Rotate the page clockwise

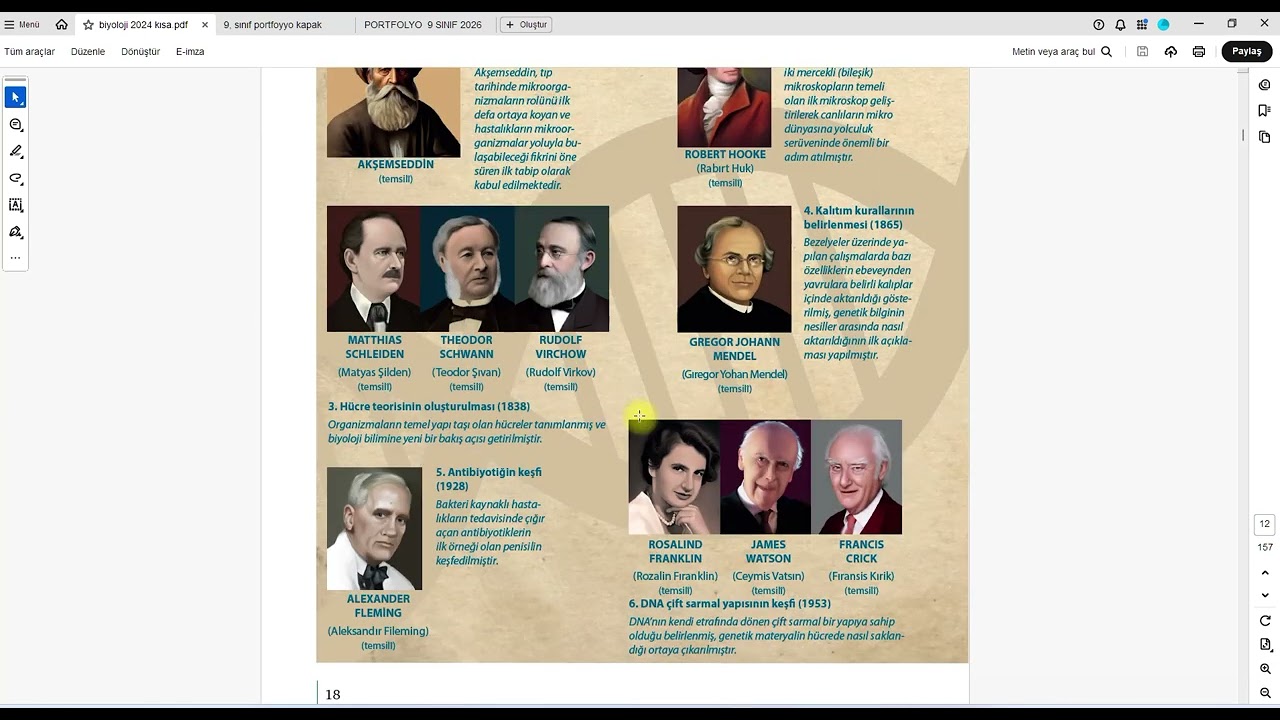tap(1265, 621)
